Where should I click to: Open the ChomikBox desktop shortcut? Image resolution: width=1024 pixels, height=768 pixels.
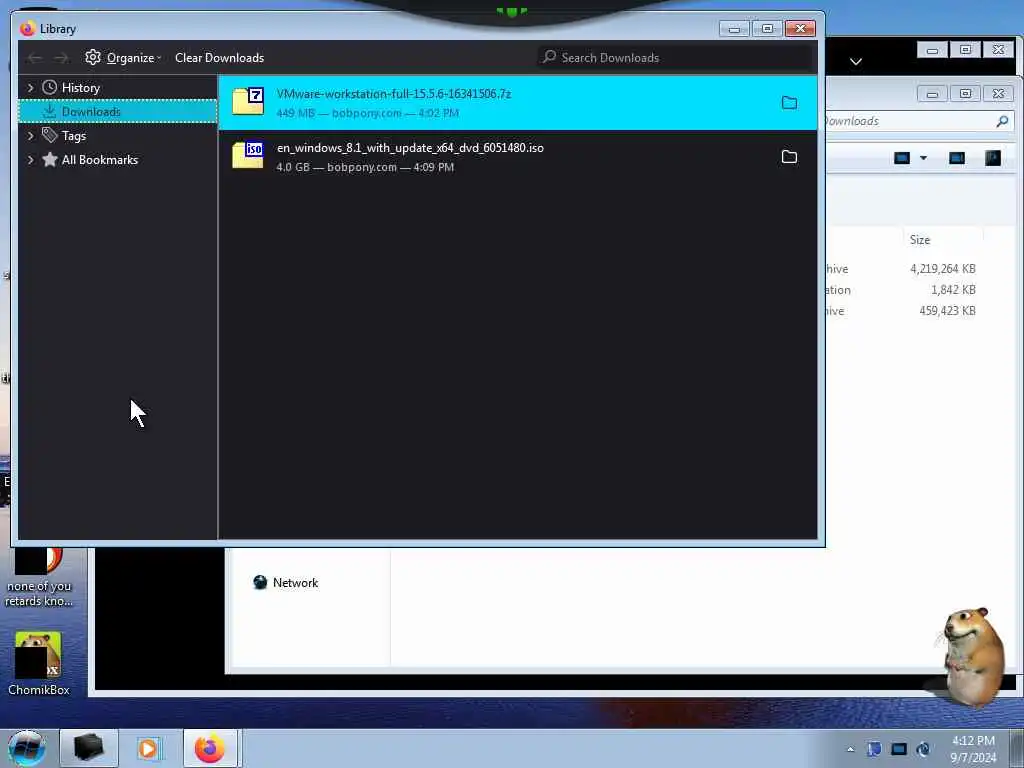tap(39, 664)
